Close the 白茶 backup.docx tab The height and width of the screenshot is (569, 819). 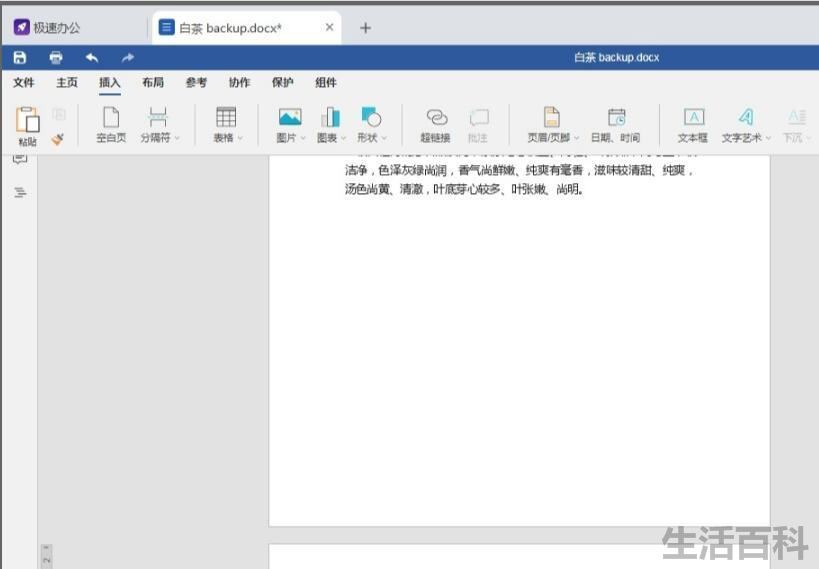[x=330, y=27]
